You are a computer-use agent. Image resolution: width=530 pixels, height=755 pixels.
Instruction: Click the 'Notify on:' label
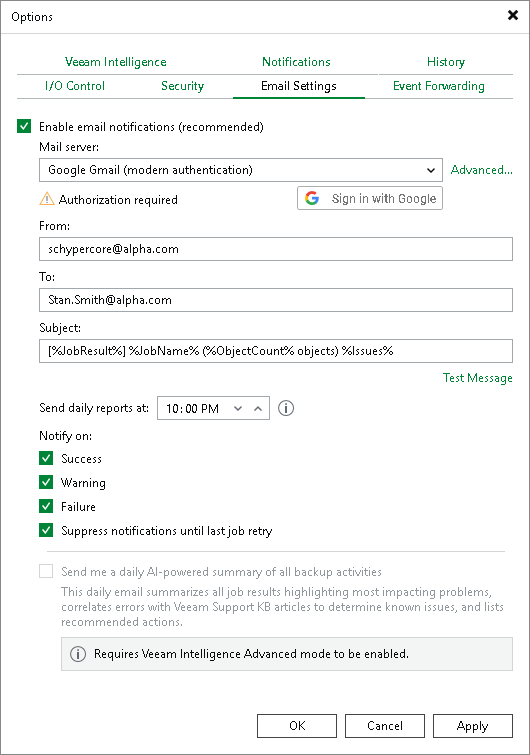[65, 436]
